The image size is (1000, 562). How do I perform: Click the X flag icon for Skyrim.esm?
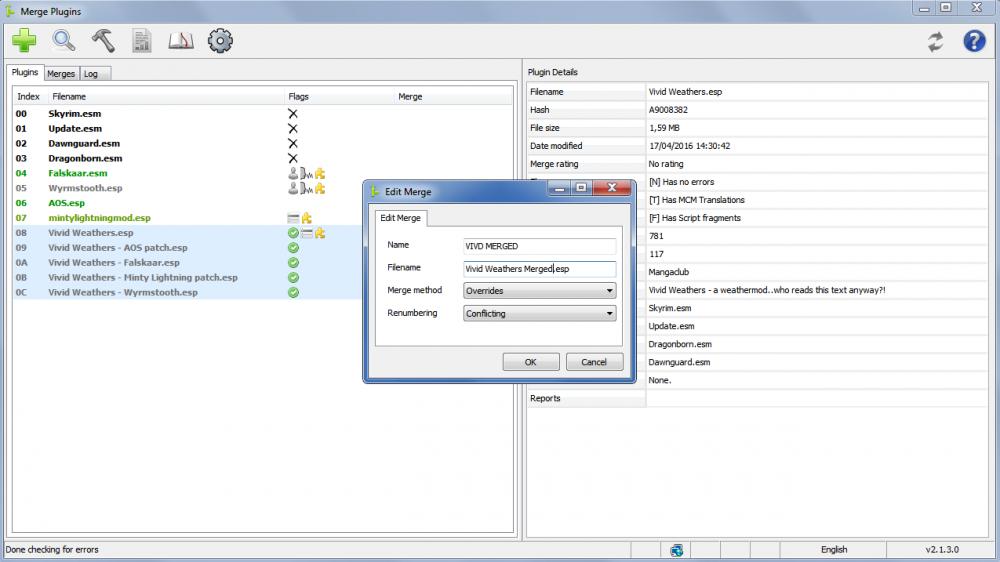point(293,114)
